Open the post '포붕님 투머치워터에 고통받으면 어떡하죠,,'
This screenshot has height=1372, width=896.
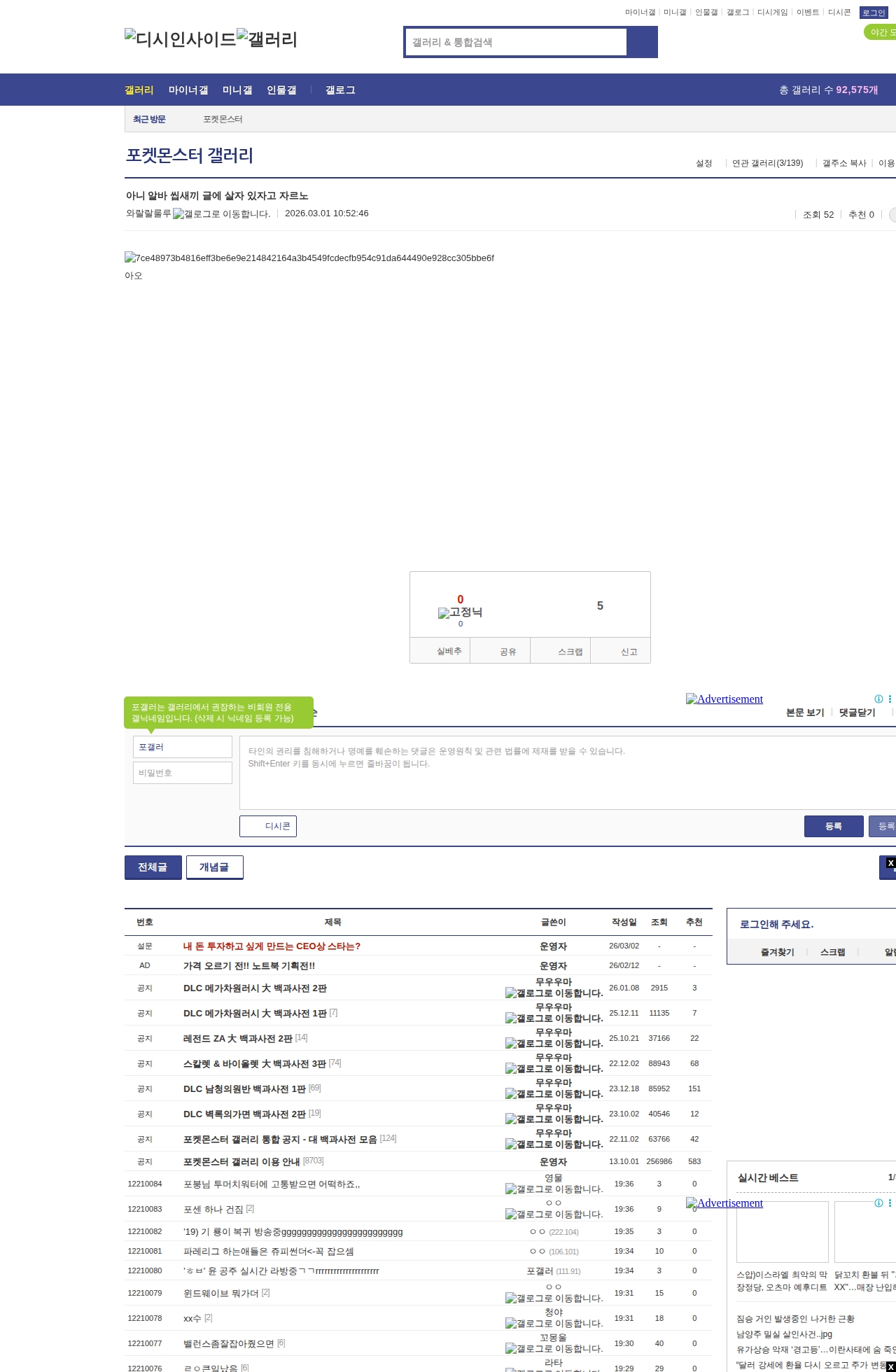272,1184
